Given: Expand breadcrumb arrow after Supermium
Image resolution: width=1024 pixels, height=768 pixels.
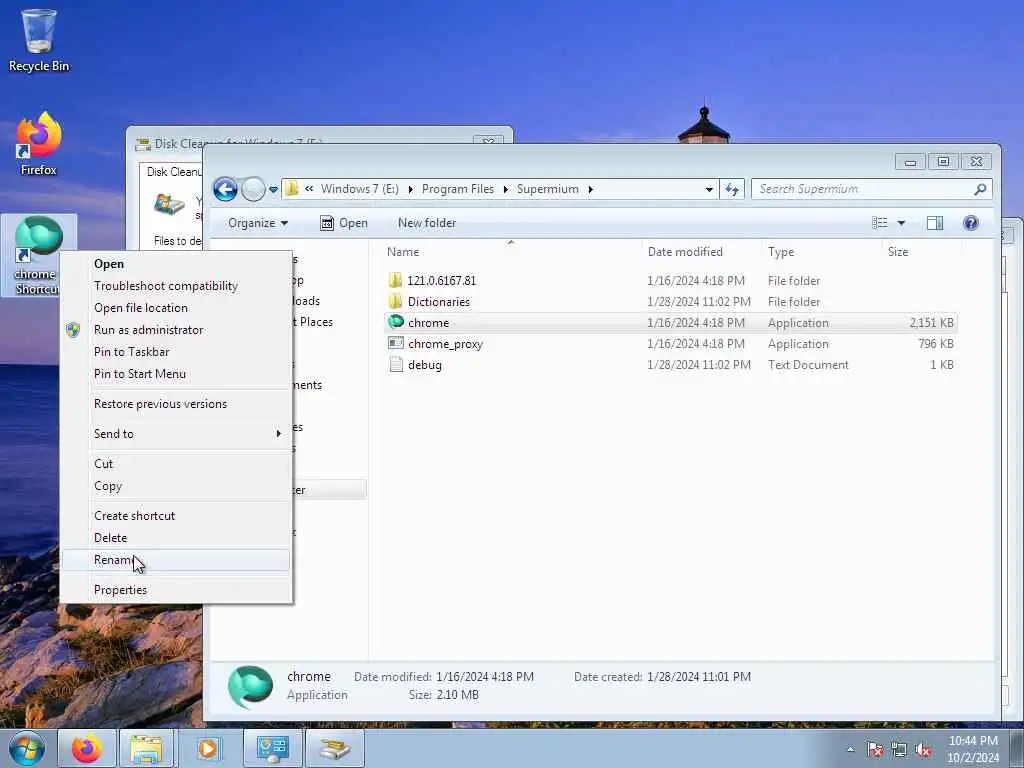Looking at the screenshot, I should pyautogui.click(x=590, y=189).
